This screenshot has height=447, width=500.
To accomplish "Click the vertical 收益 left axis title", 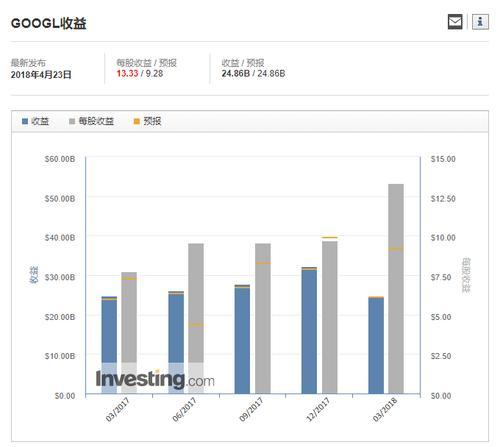I will (34, 275).
